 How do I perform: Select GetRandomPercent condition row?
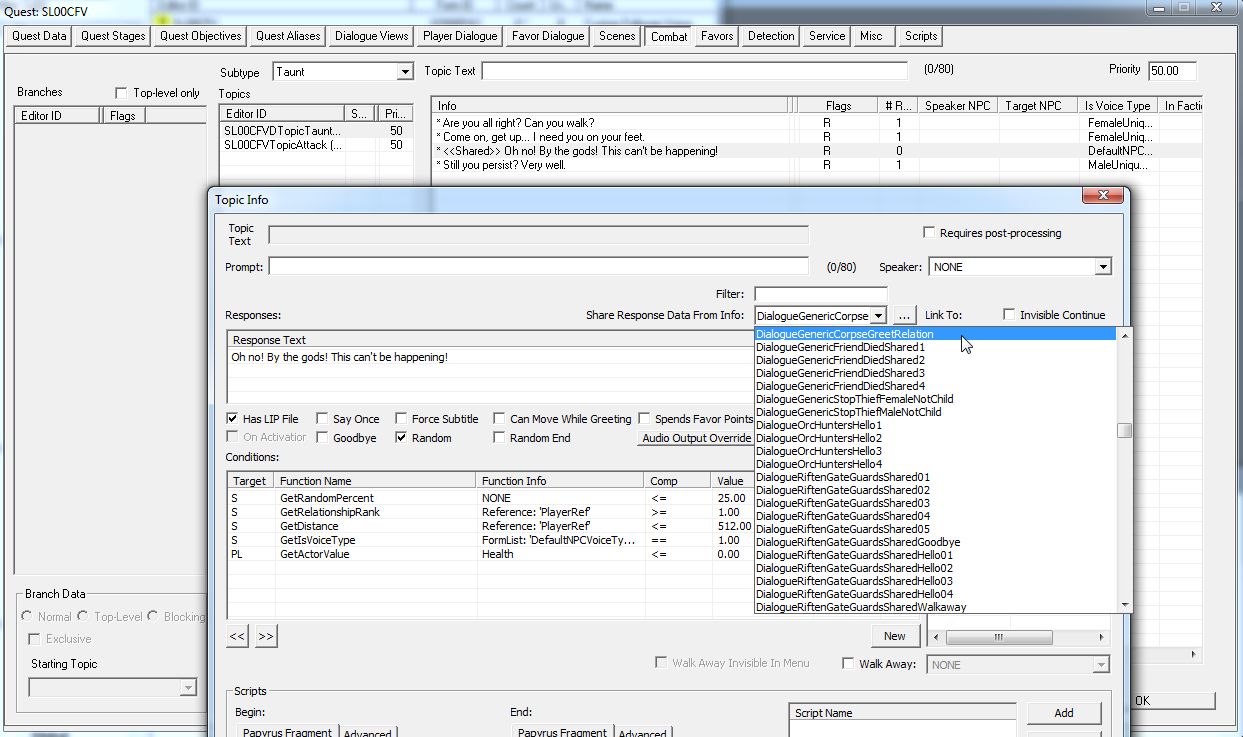(490, 498)
